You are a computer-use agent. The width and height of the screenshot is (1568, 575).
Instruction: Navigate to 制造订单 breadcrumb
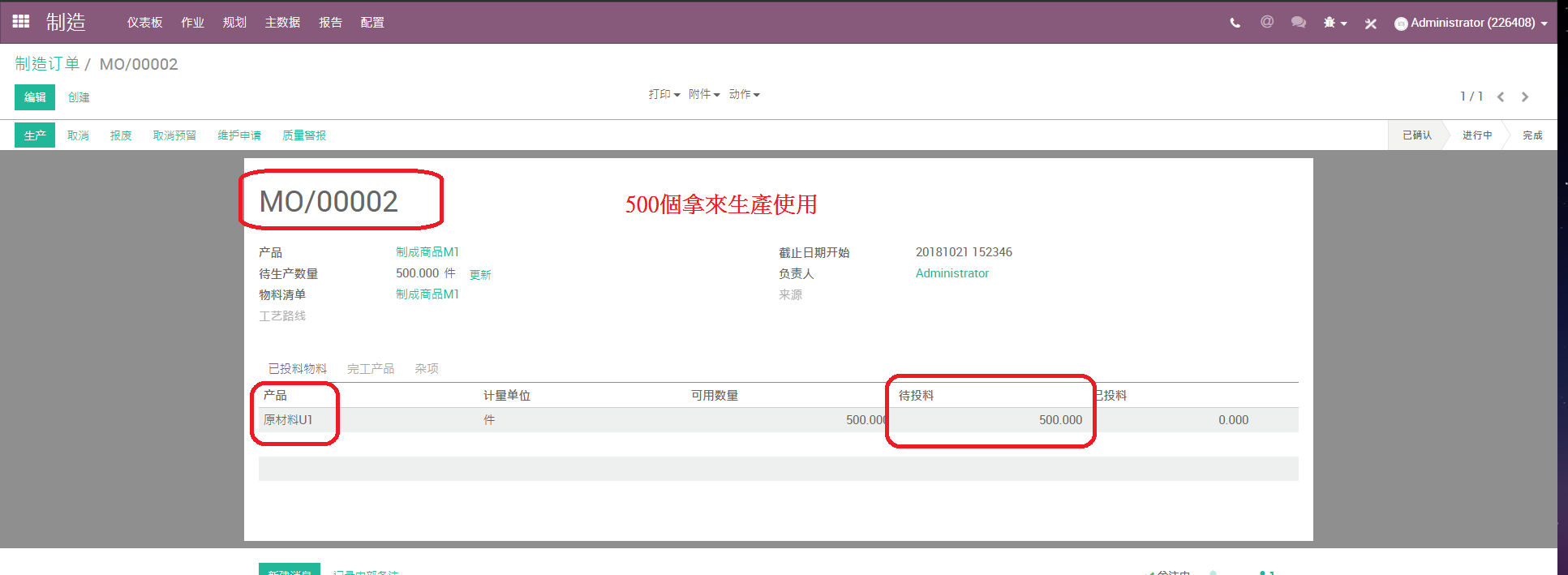[47, 64]
